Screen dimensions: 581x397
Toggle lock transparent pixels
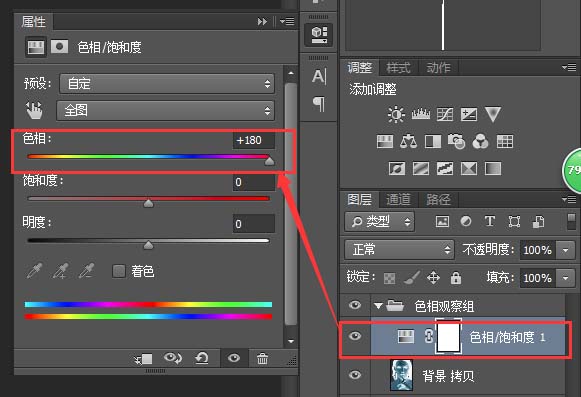389,278
